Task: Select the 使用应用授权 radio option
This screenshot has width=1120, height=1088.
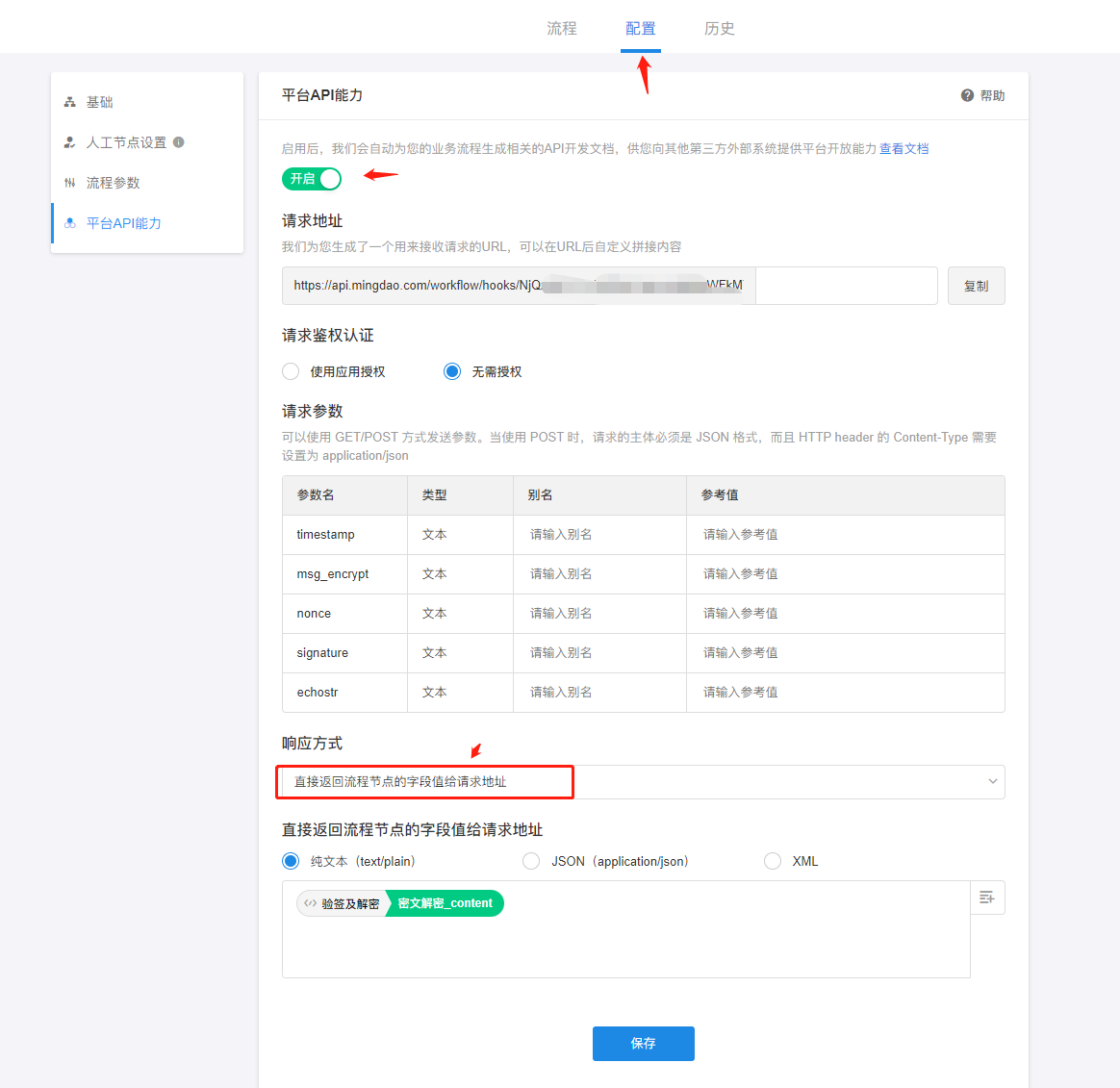Action: [x=291, y=371]
